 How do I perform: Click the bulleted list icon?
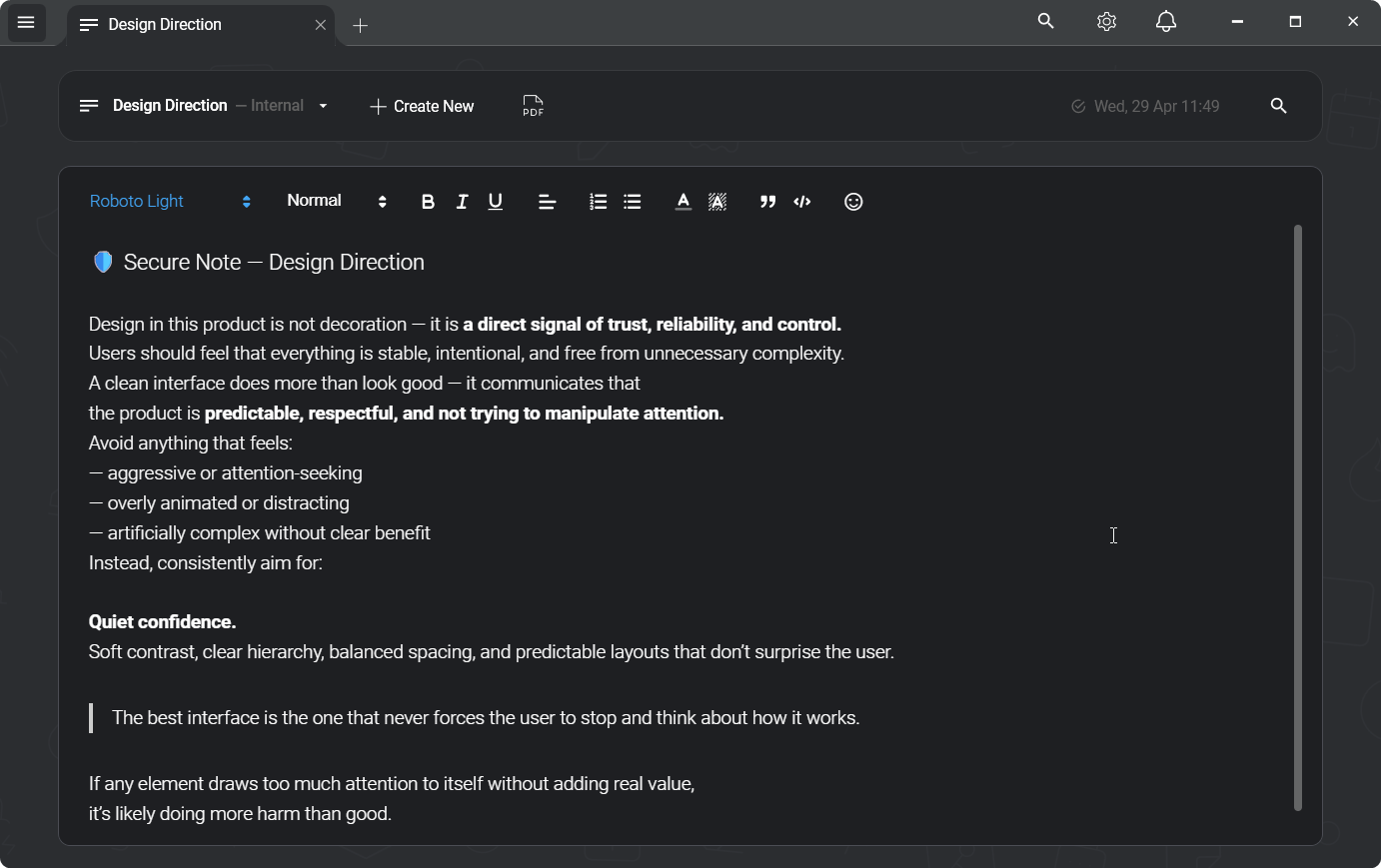pyautogui.click(x=633, y=202)
